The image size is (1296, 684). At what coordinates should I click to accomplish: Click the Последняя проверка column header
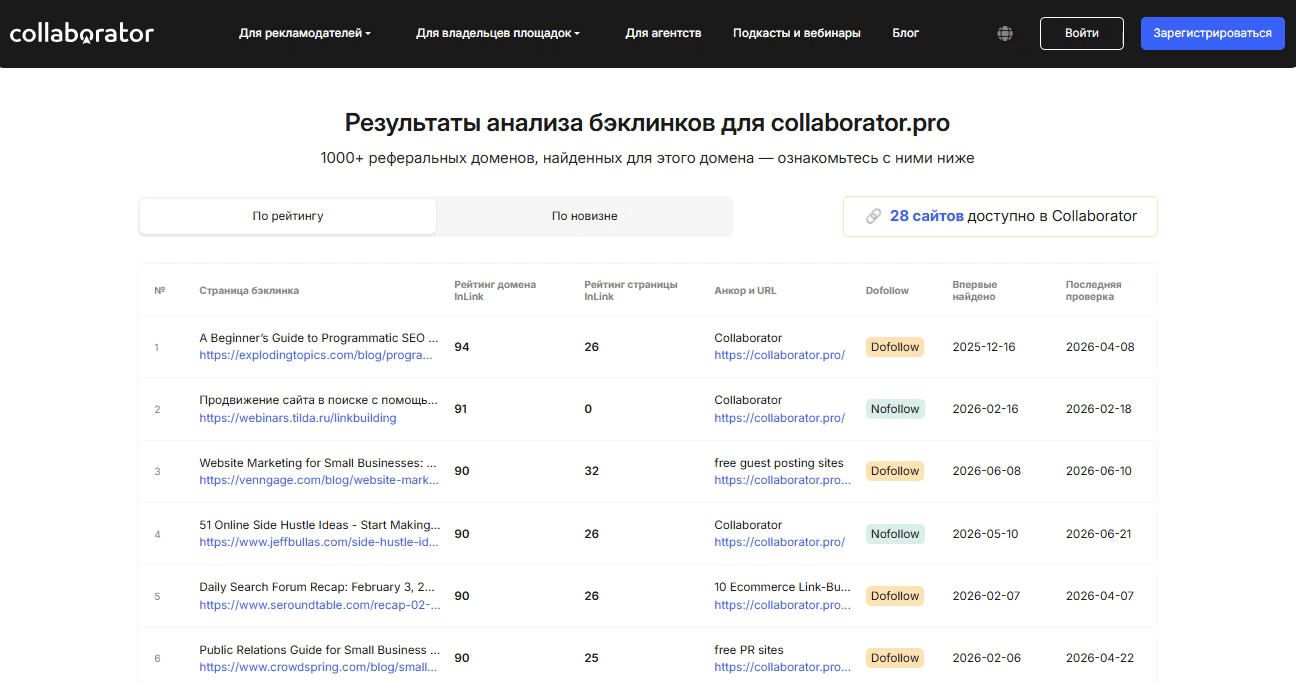point(1094,291)
